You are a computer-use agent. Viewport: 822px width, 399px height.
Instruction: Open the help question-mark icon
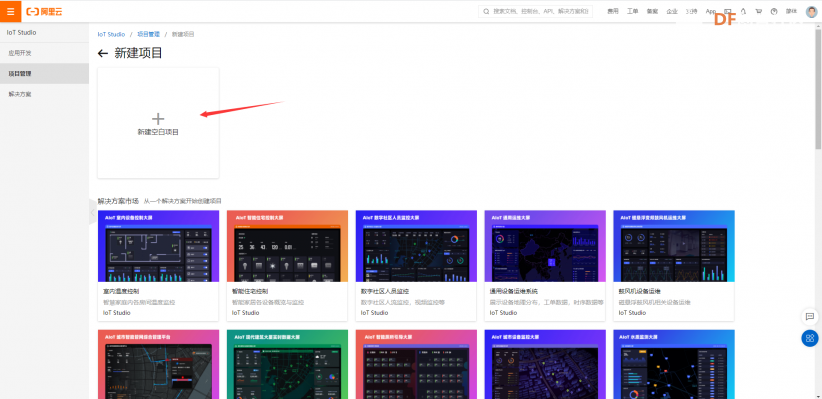(774, 12)
